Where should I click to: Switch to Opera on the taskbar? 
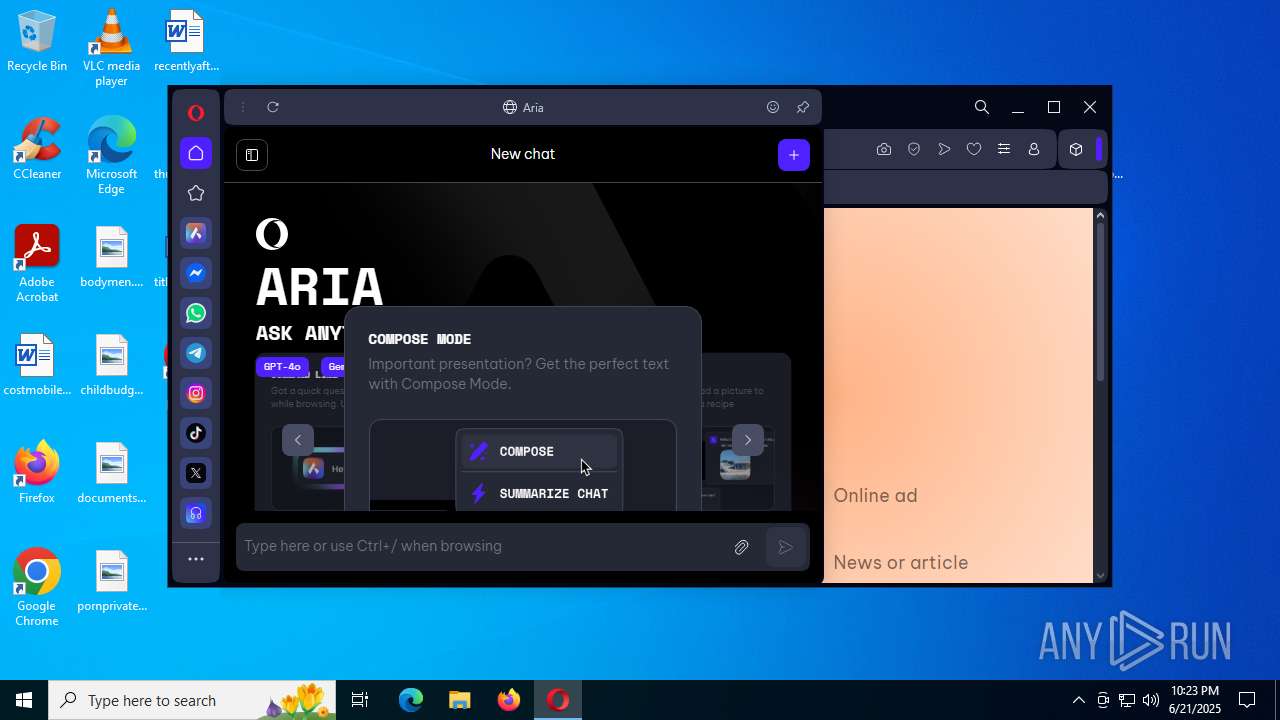click(557, 700)
